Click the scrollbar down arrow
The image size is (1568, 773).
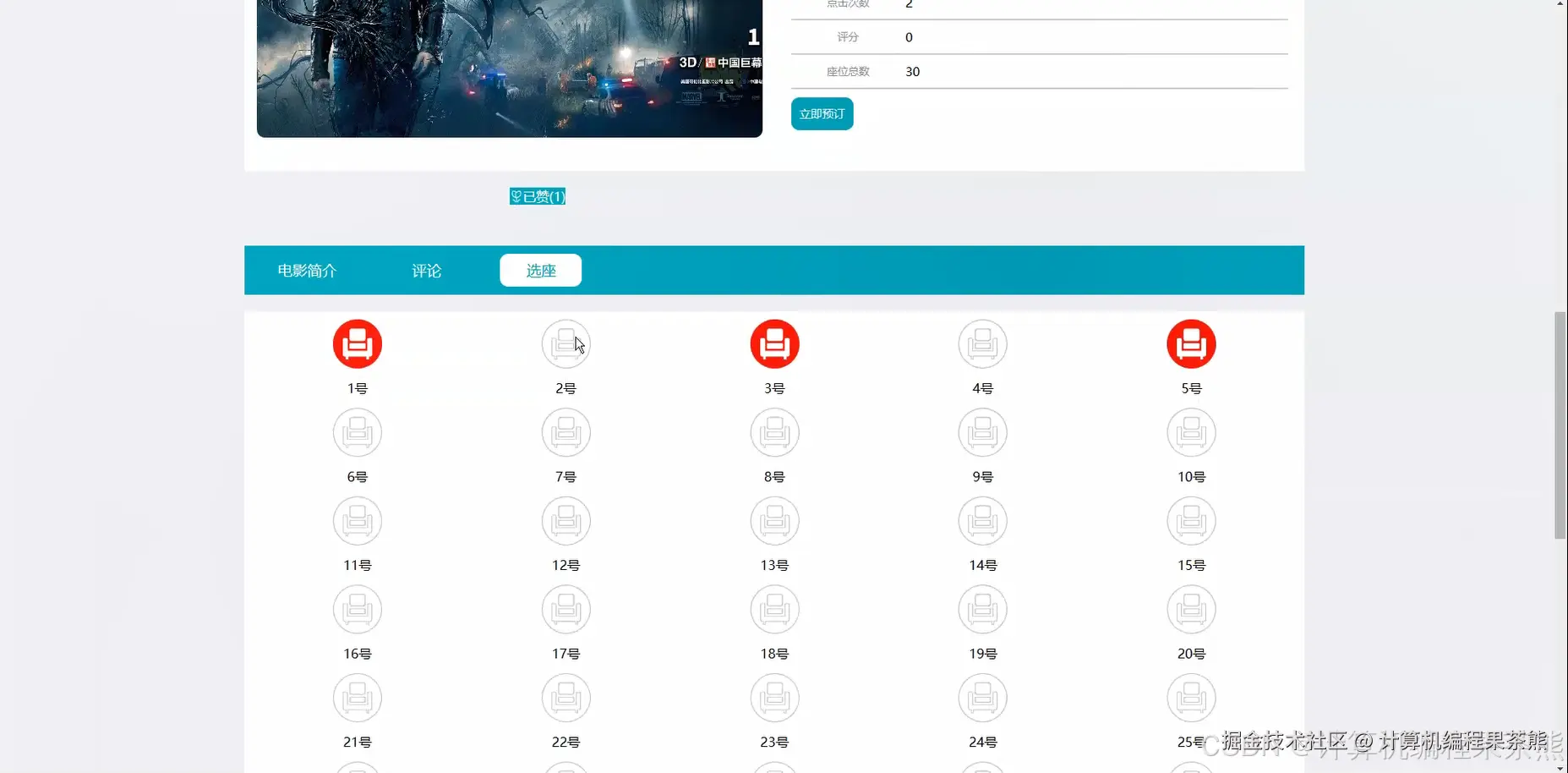pyautogui.click(x=1560, y=767)
